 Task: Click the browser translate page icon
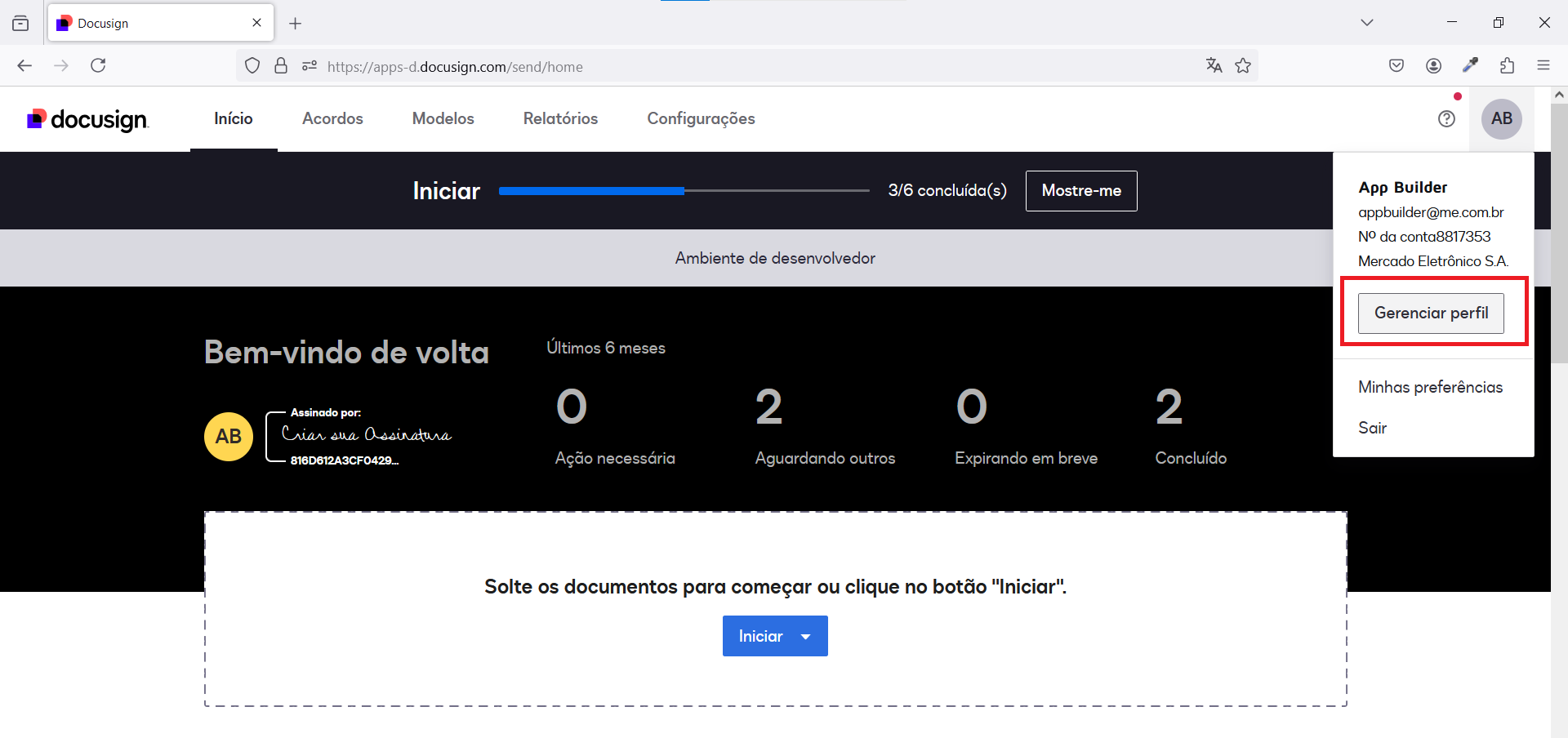1214,66
